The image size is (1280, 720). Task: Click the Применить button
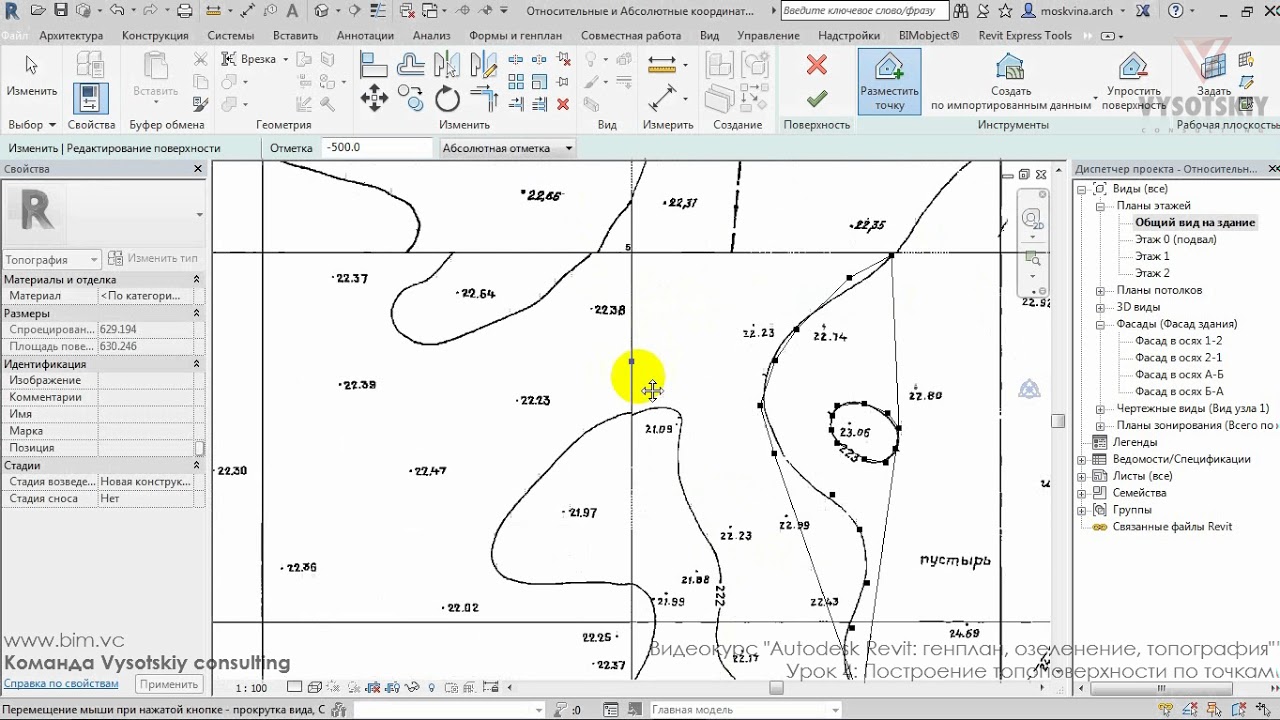[169, 684]
